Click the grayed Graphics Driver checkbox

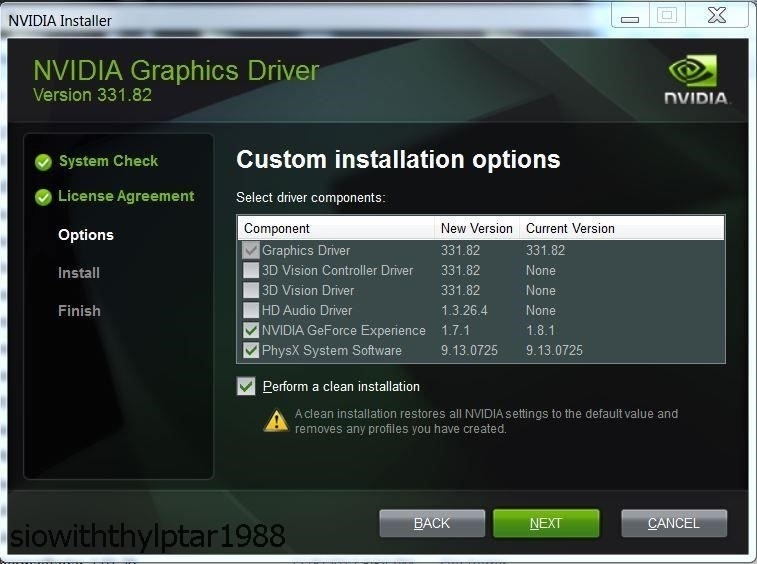point(251,250)
